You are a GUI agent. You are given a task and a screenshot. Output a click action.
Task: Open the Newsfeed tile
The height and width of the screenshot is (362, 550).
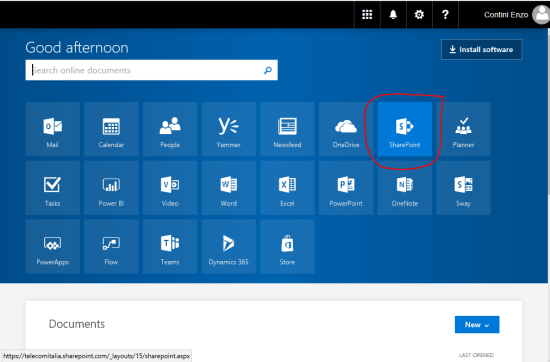(287, 129)
